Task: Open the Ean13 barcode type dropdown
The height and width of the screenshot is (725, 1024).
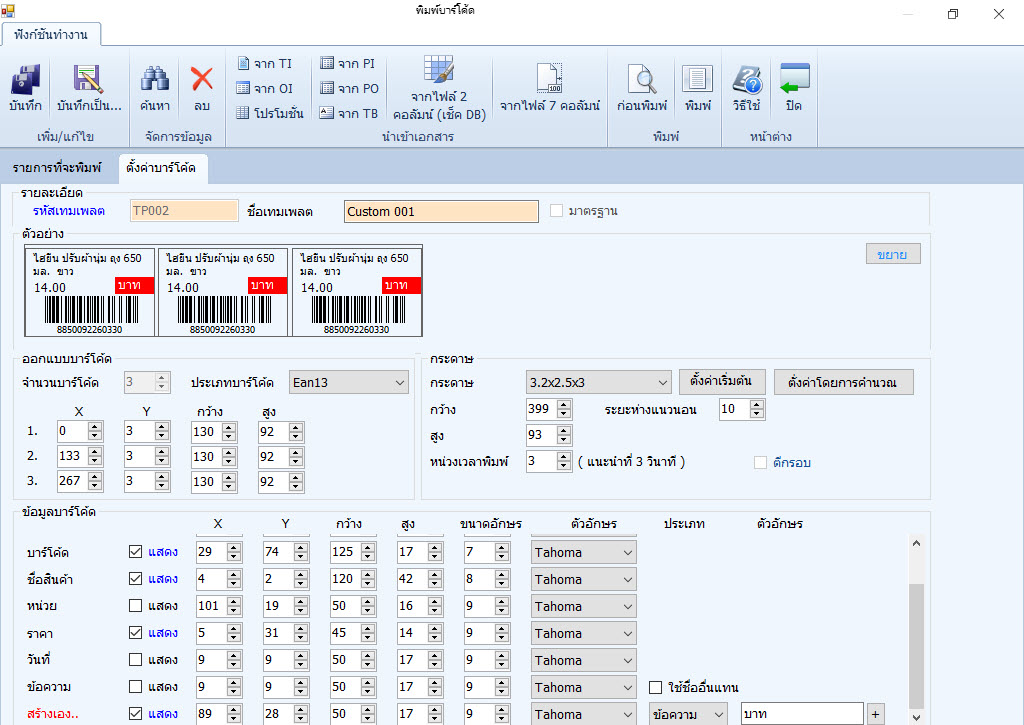Action: pos(398,381)
